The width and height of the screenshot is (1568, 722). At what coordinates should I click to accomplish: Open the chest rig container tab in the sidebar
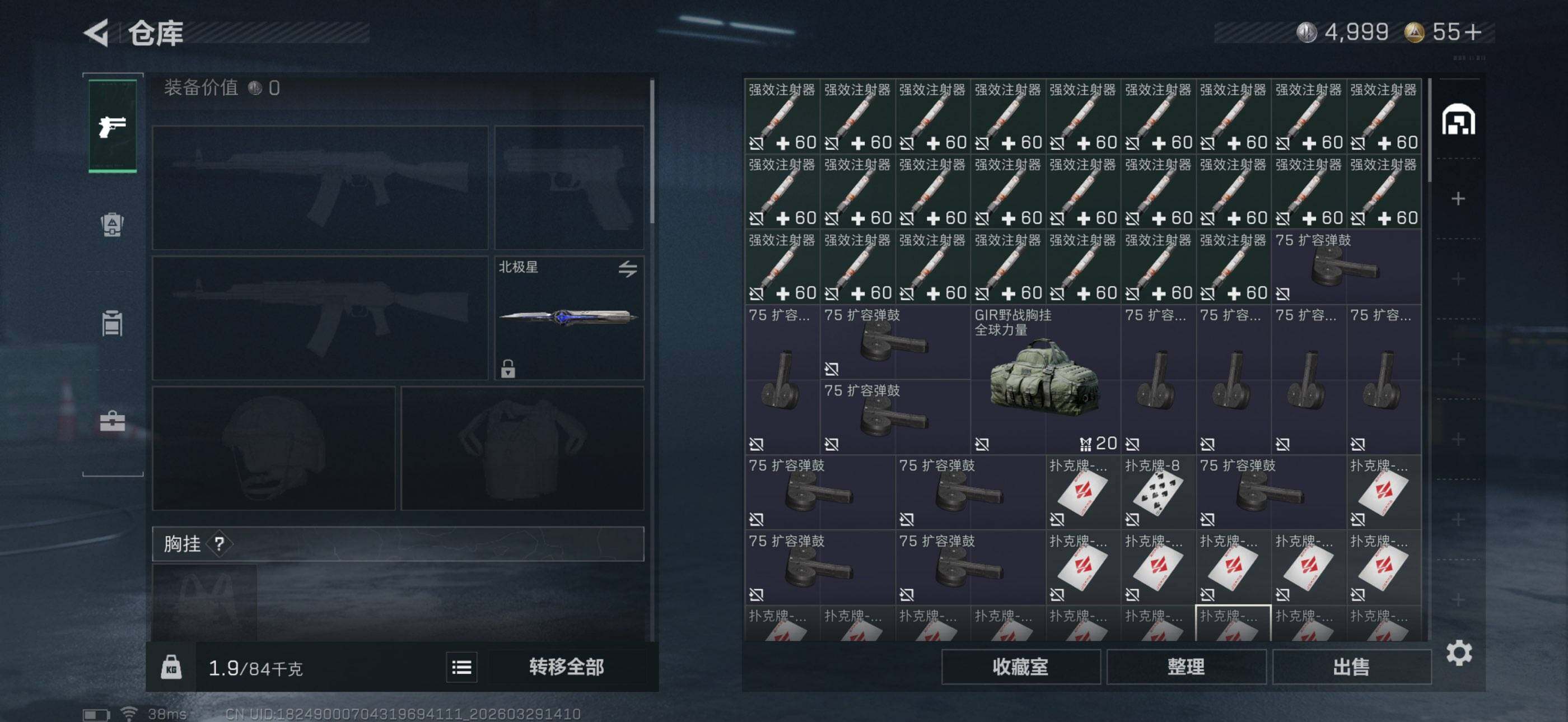click(112, 323)
